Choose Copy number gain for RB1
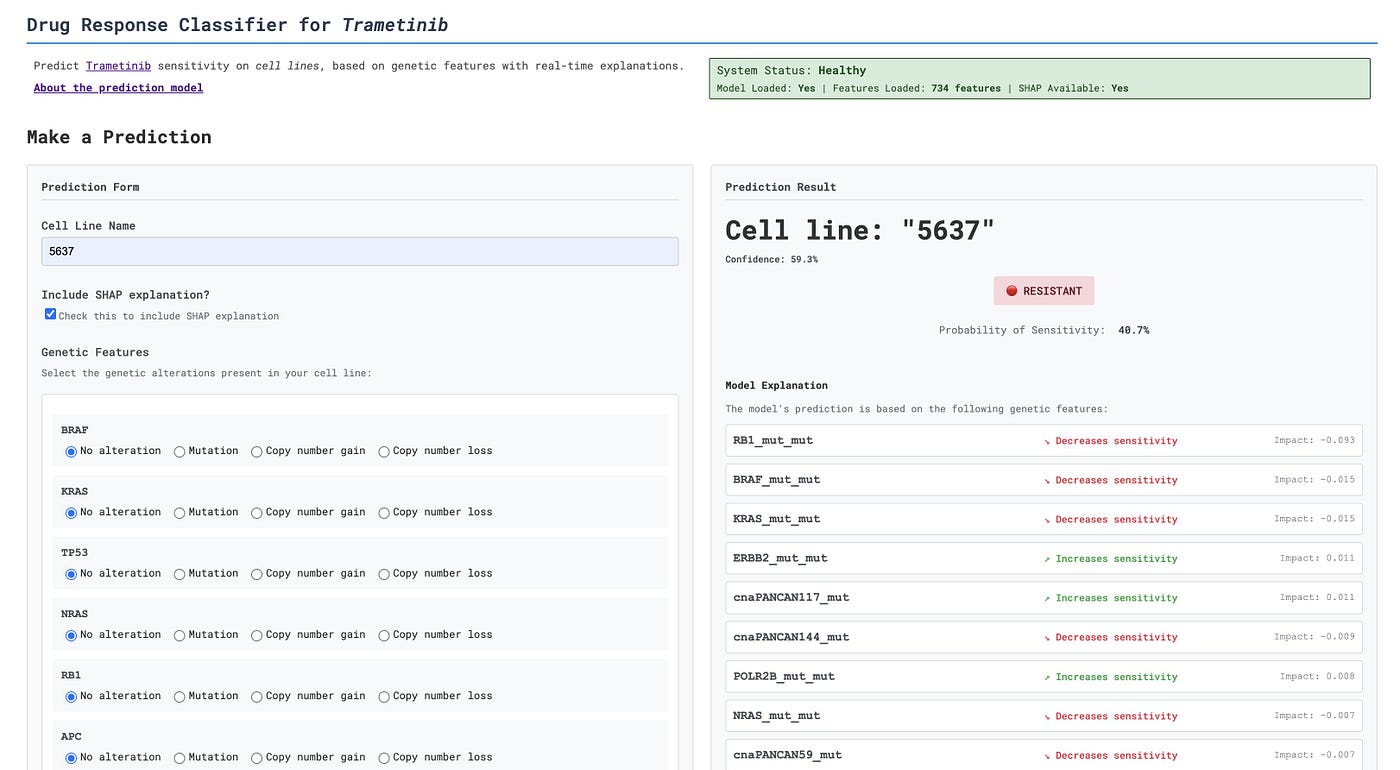Viewport: 1400px width, 770px height. point(257,697)
